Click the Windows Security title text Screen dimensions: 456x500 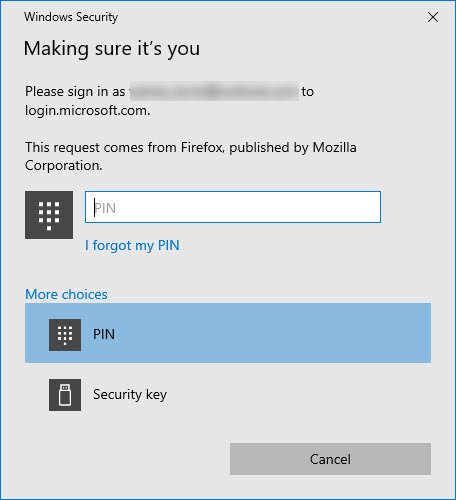(71, 17)
